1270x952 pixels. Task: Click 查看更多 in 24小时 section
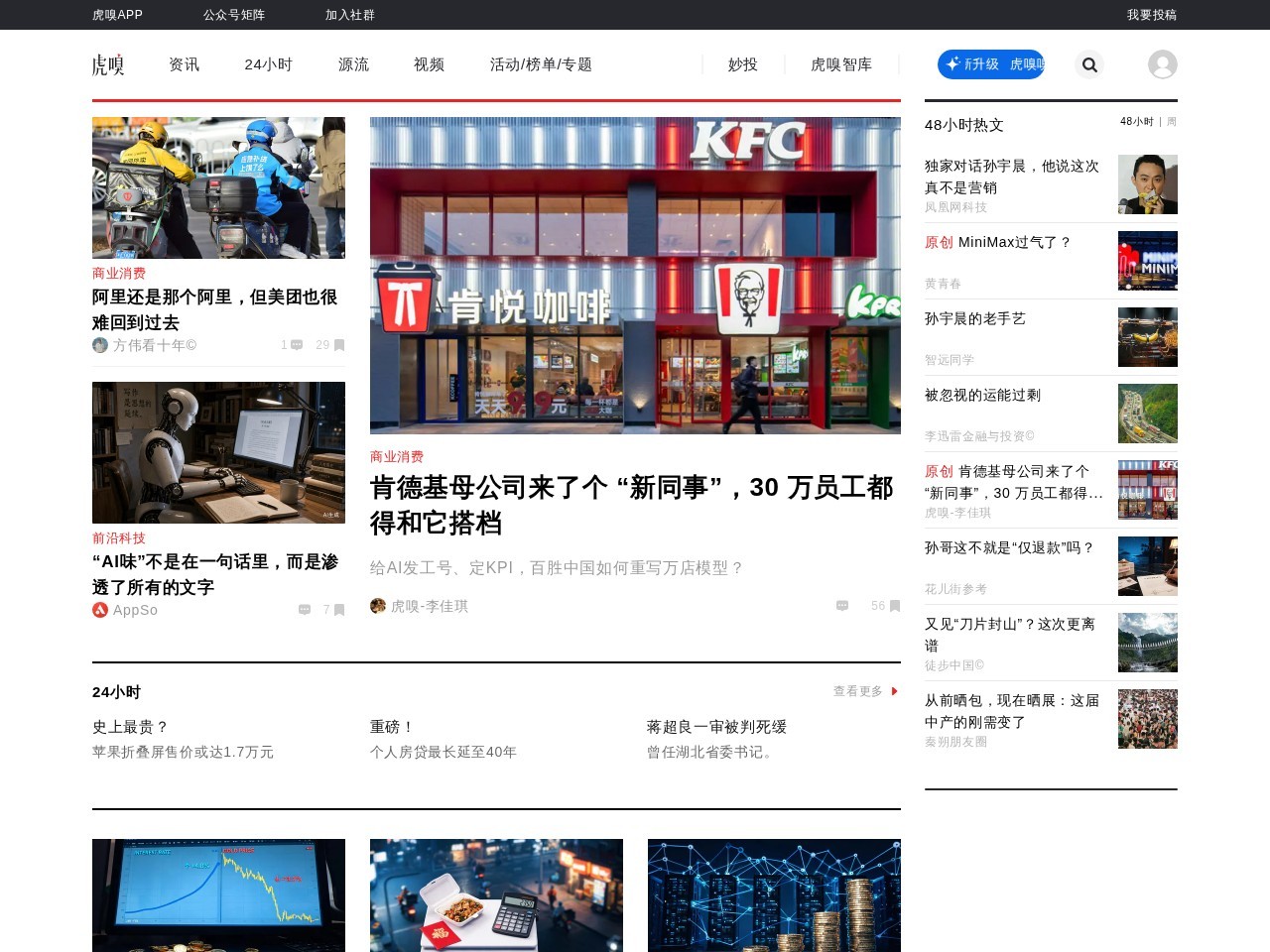click(858, 691)
